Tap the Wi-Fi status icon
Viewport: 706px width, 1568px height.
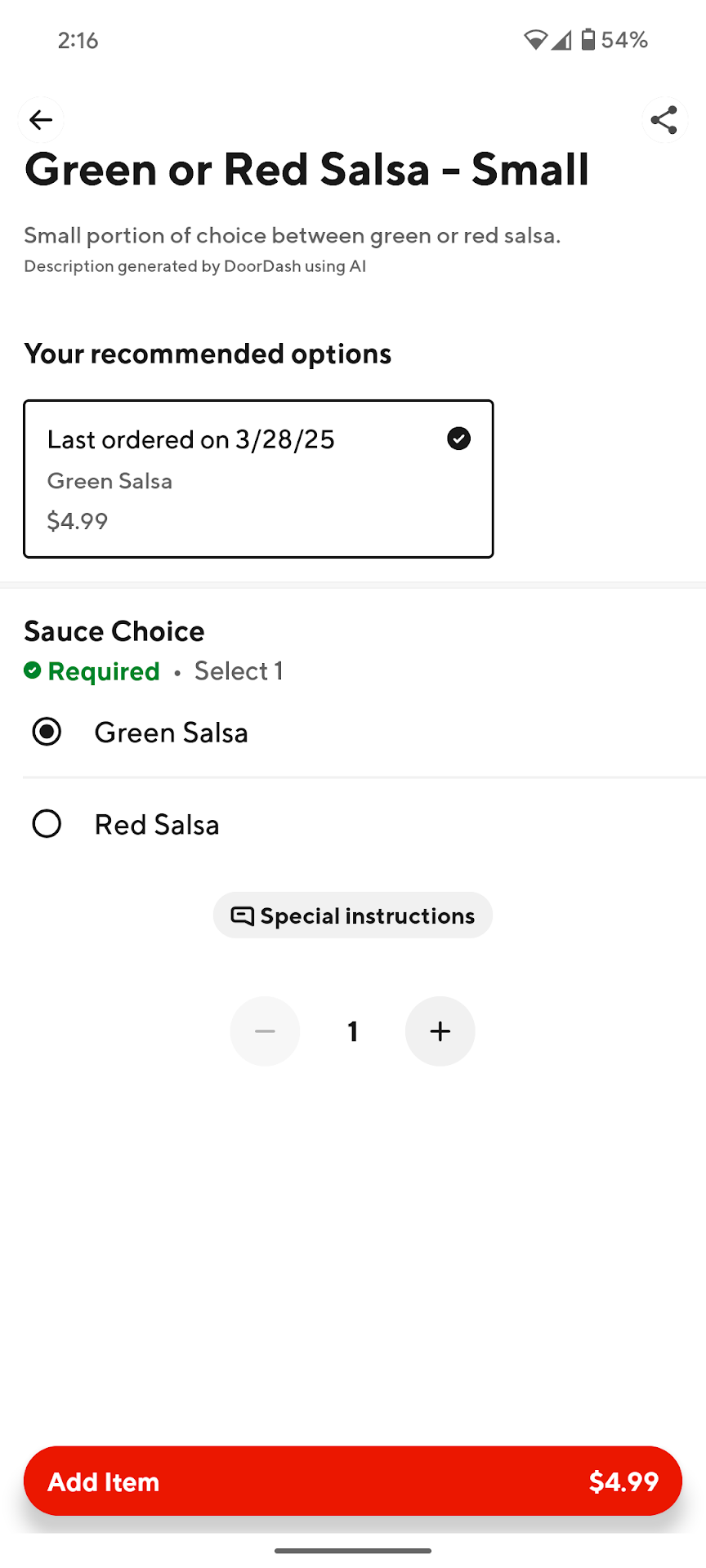coord(535,39)
